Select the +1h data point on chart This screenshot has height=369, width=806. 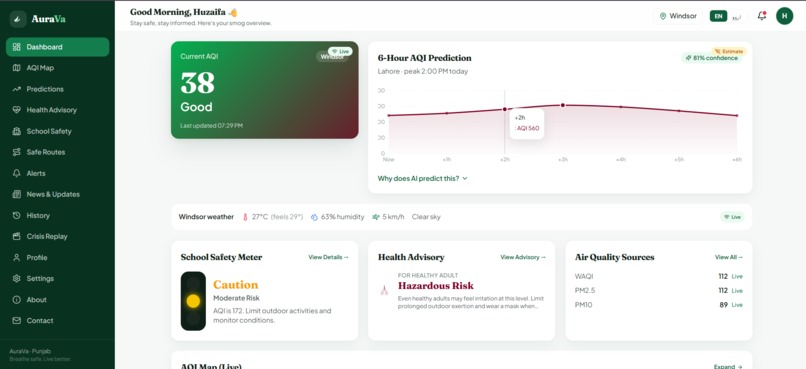[447, 113]
